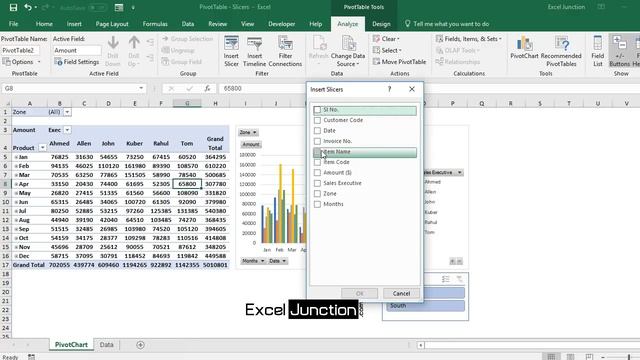Image resolution: width=640 pixels, height=360 pixels.
Task: Click Insert Timeline icon
Action: [x=254, y=51]
